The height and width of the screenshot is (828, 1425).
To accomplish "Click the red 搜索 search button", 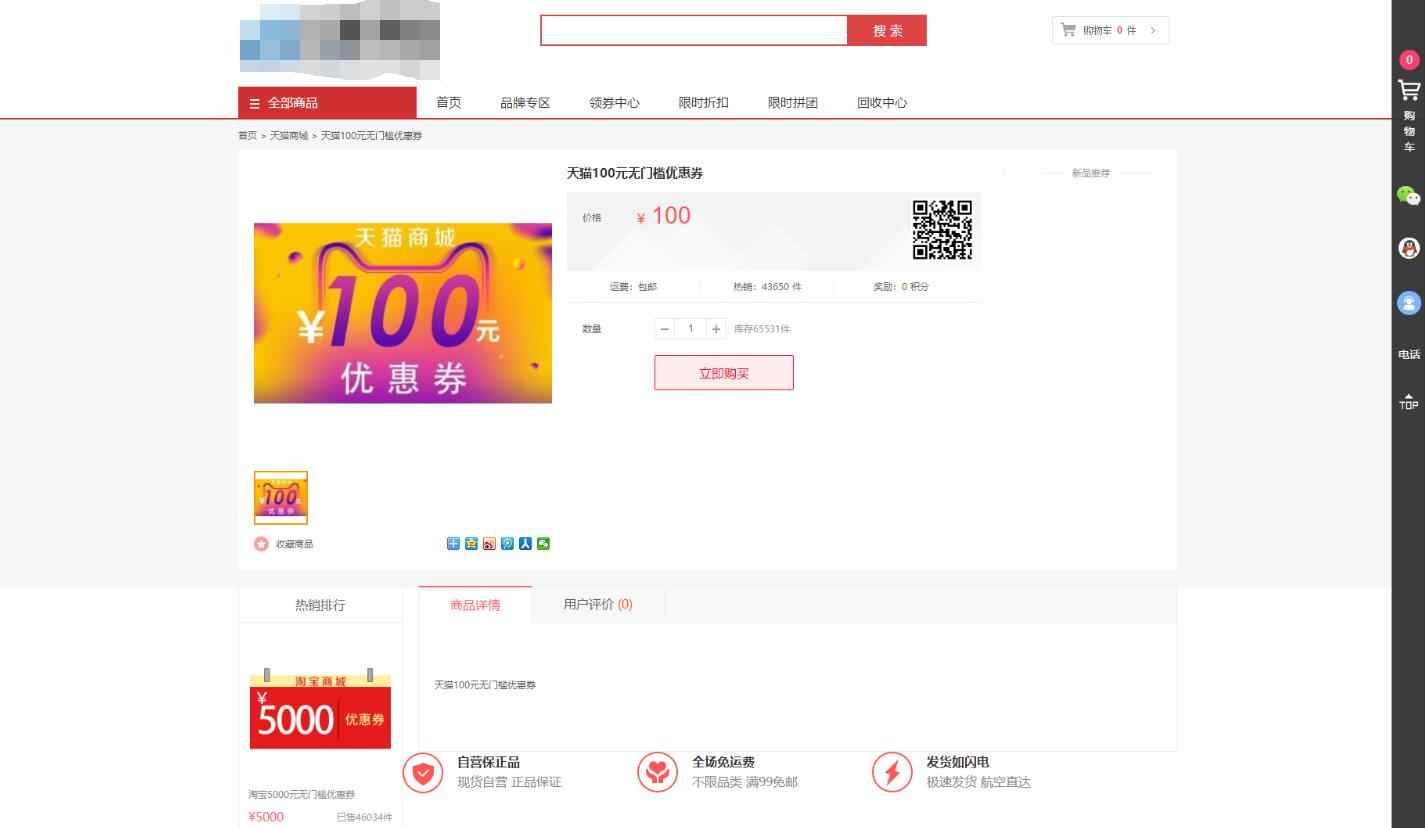I will tap(887, 31).
